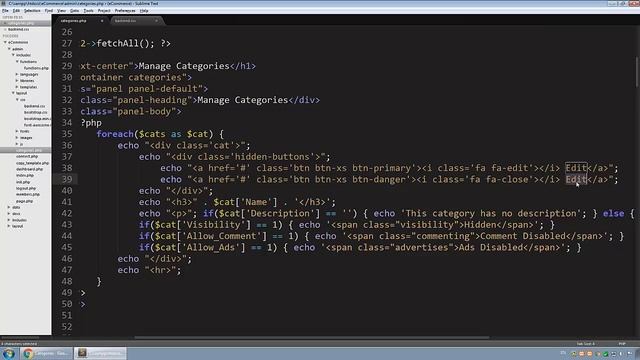Expand the data folder
This screenshot has width=640, height=360.
[9, 207]
